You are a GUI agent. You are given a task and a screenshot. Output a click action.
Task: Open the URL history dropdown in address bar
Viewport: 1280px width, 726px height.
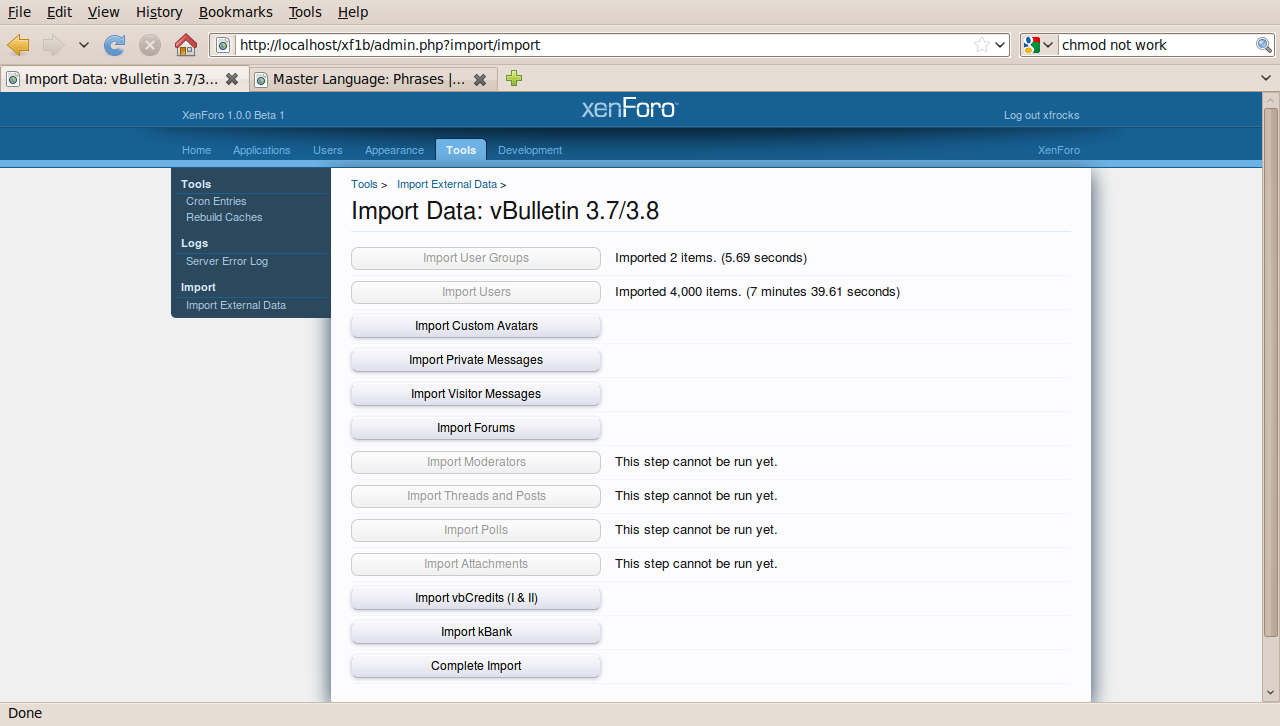pos(1000,45)
